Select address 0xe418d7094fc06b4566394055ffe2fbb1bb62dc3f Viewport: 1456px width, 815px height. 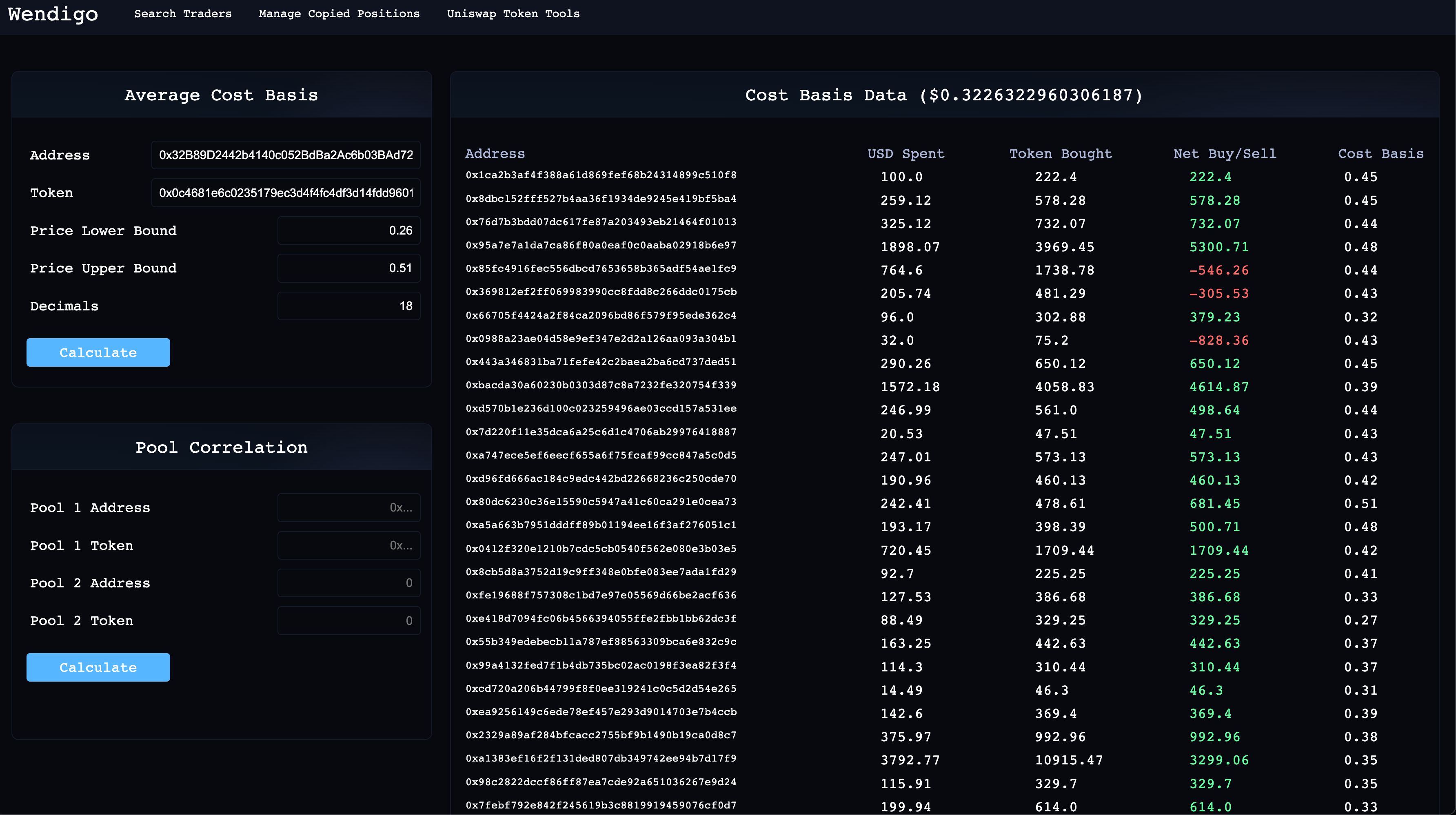(x=601, y=618)
